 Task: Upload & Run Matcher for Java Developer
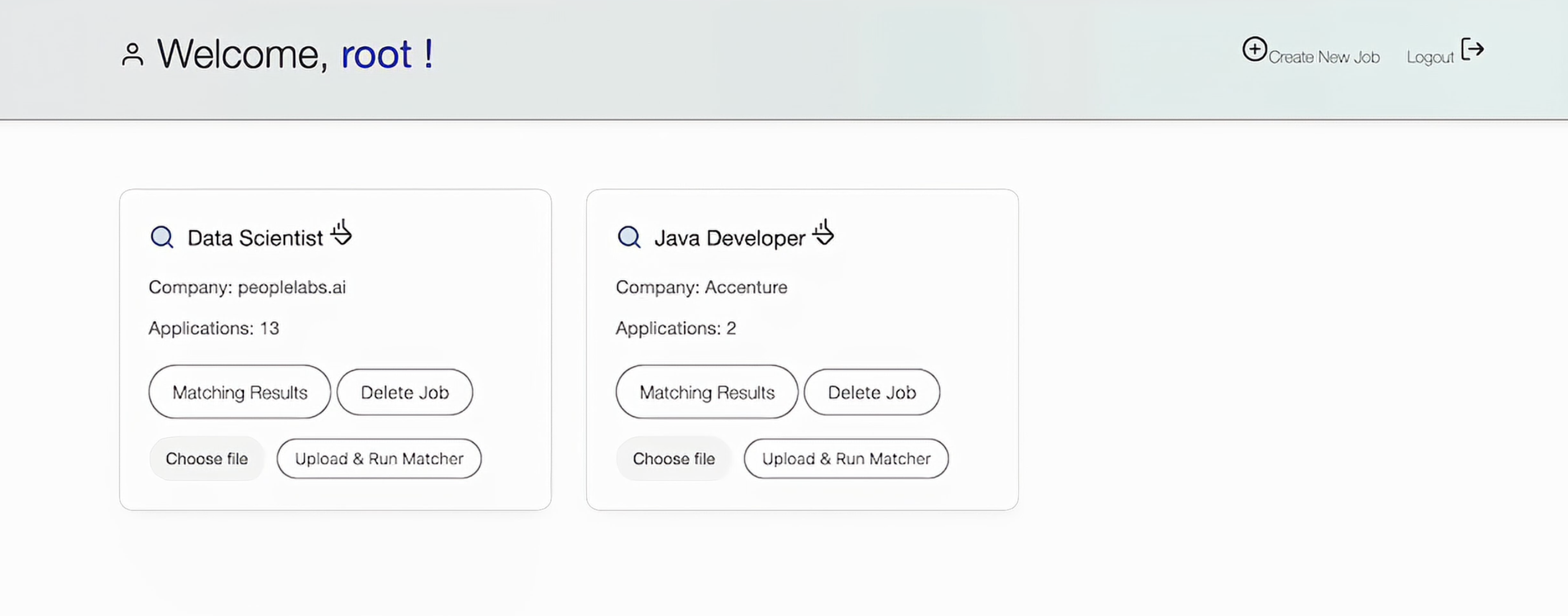click(846, 458)
